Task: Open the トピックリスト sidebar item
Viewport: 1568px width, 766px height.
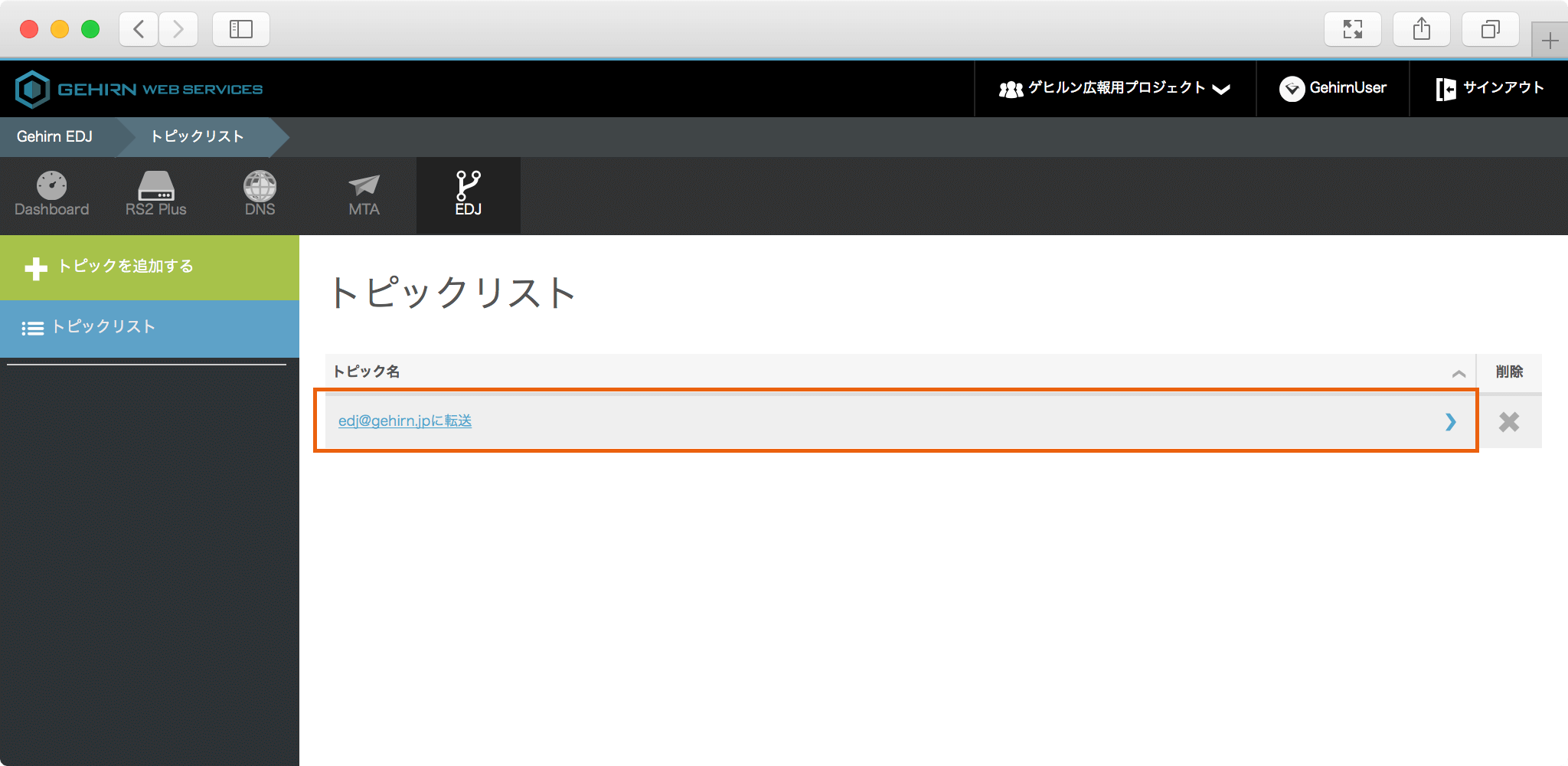Action: [103, 327]
